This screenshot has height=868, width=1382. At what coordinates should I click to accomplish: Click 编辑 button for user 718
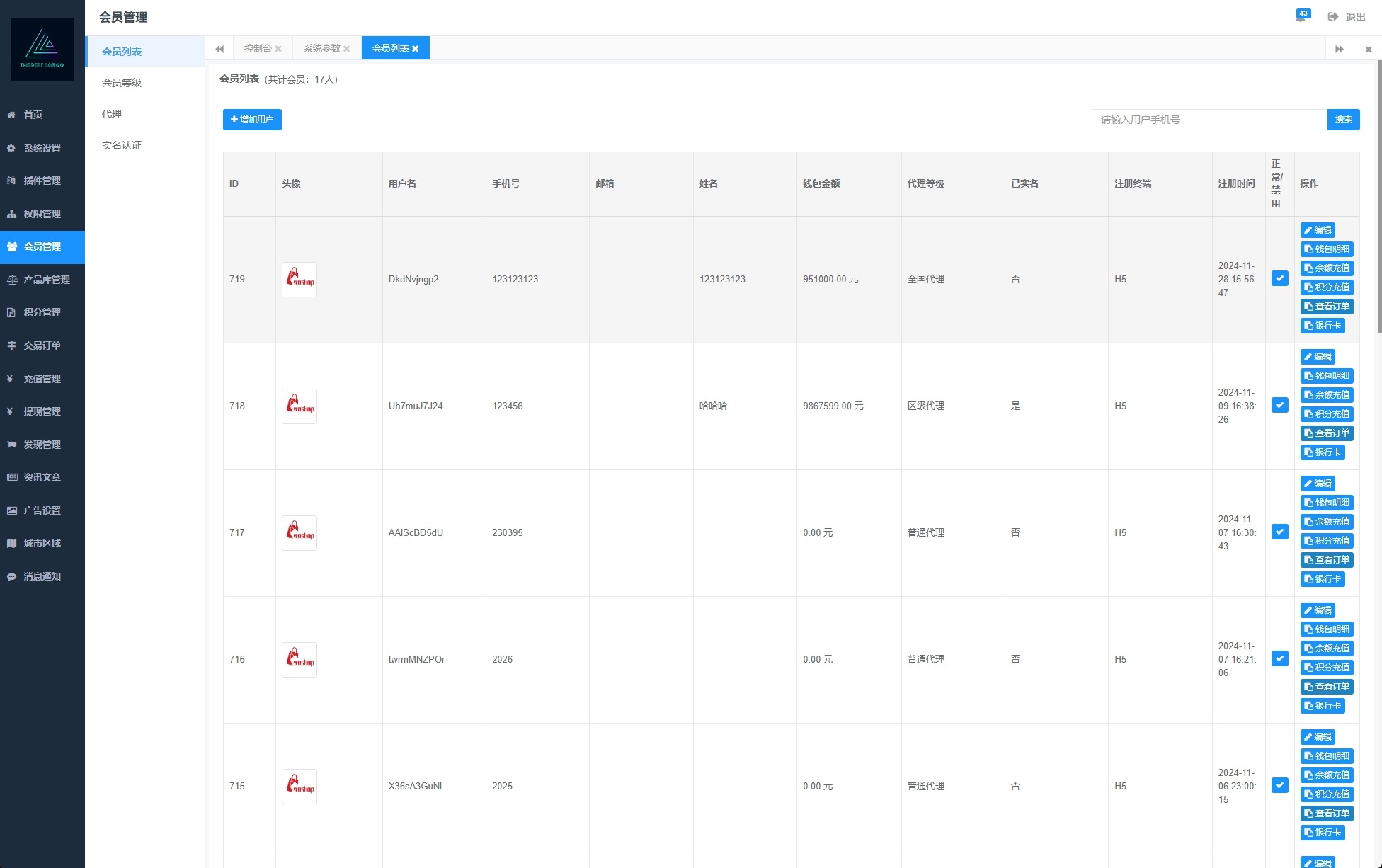[1317, 357]
